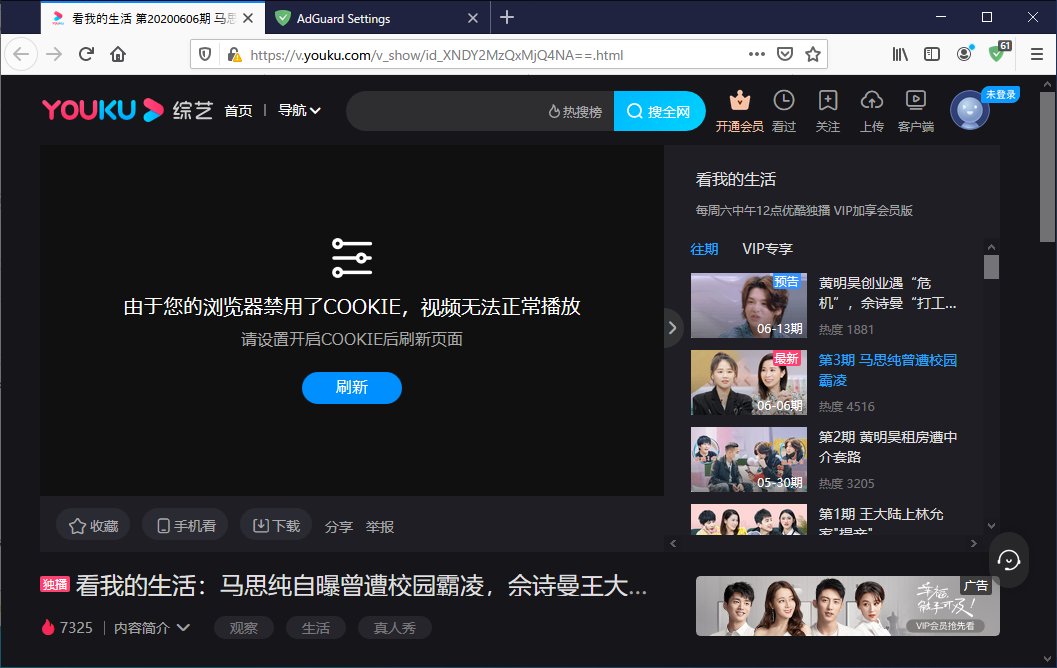Image resolution: width=1057 pixels, height=668 pixels.
Task: Click the 刷新 refresh button
Action: (351, 388)
